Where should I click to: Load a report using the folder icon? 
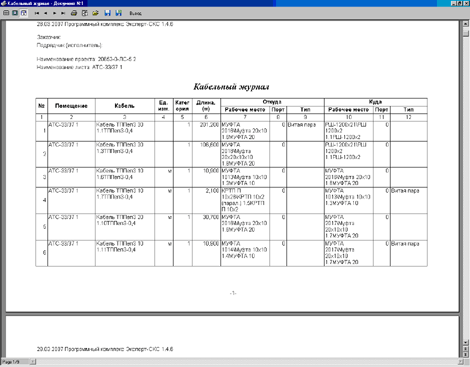(x=95, y=13)
